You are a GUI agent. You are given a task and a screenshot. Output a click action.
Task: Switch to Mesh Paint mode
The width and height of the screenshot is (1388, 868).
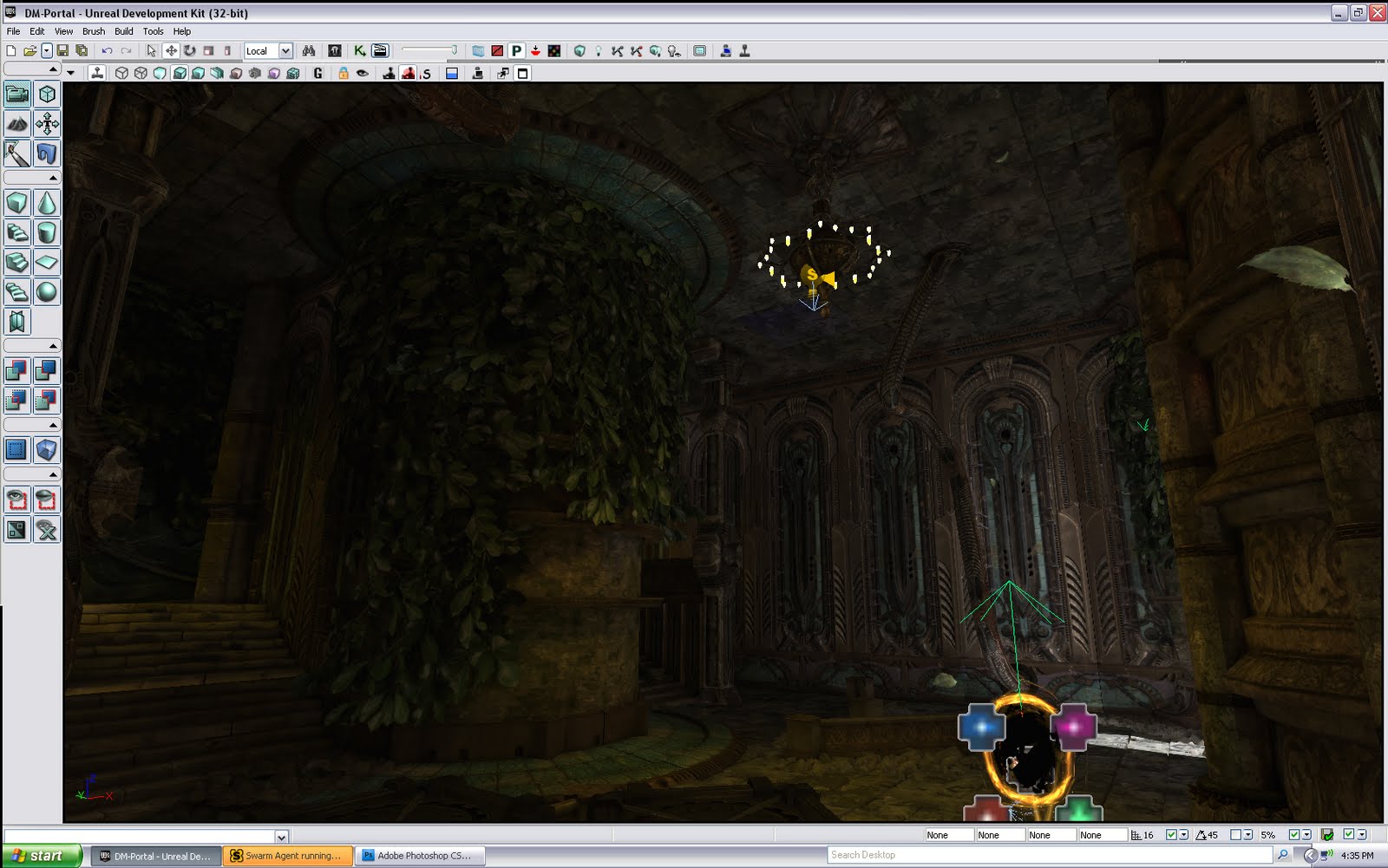tap(17, 153)
